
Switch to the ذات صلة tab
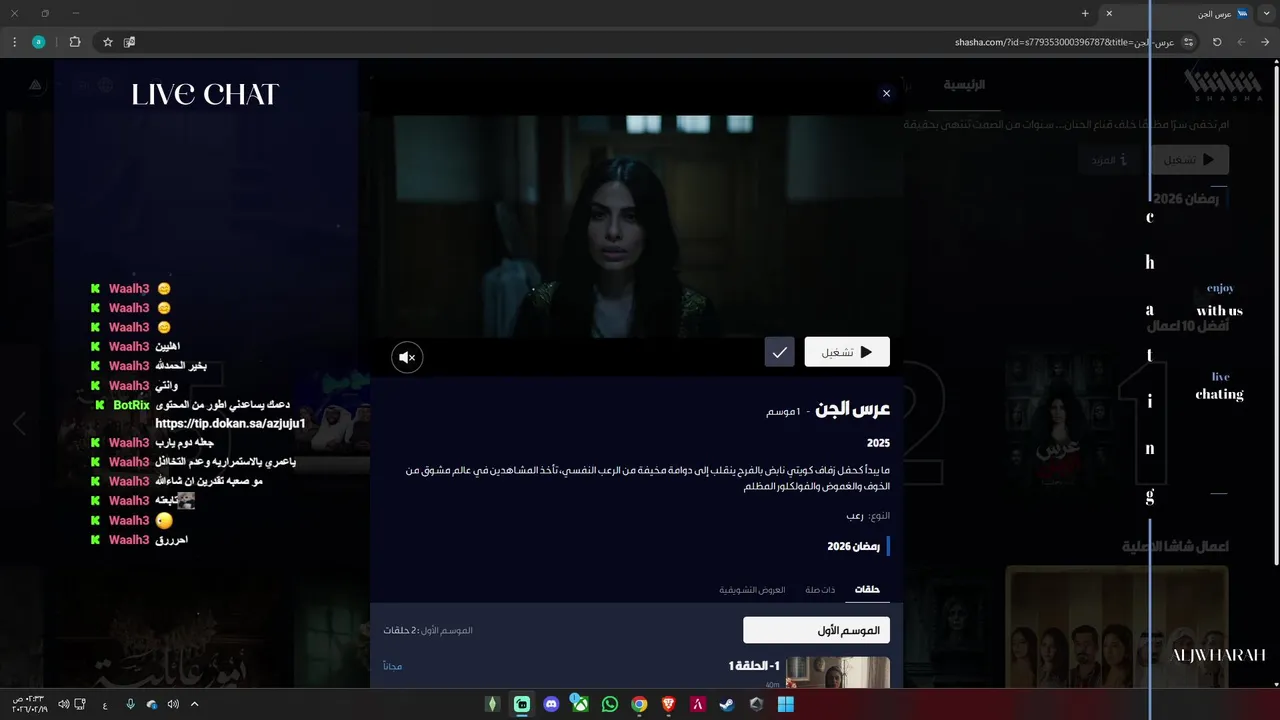pyautogui.click(x=820, y=590)
